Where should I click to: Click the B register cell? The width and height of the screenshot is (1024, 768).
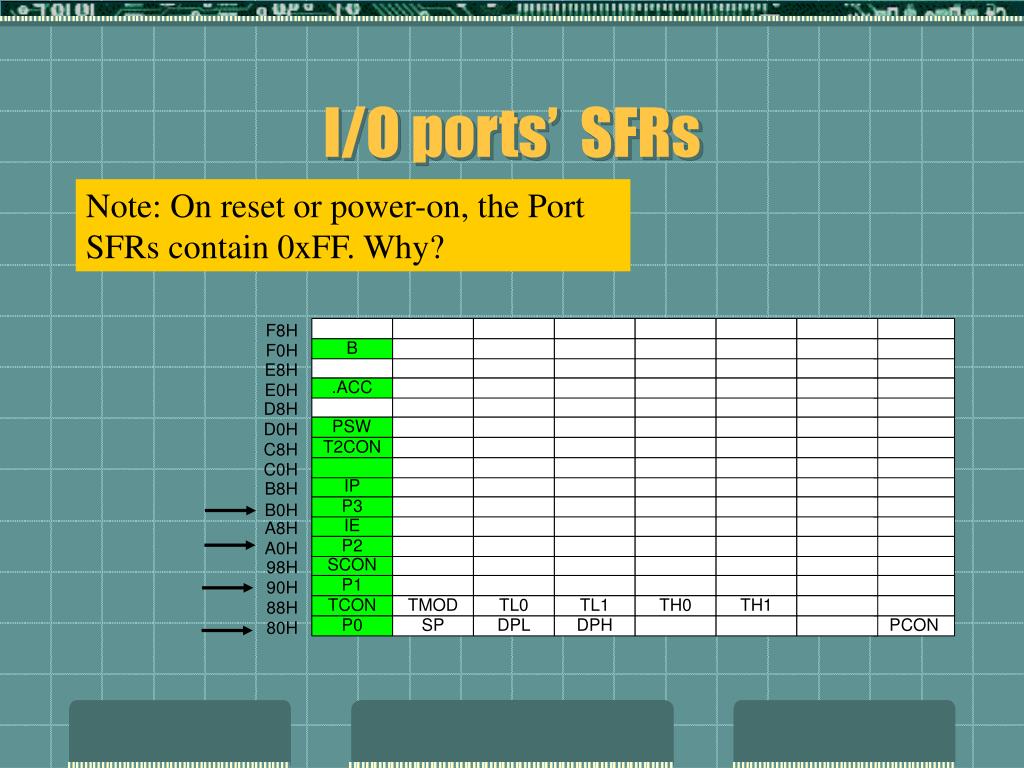pyautogui.click(x=352, y=348)
